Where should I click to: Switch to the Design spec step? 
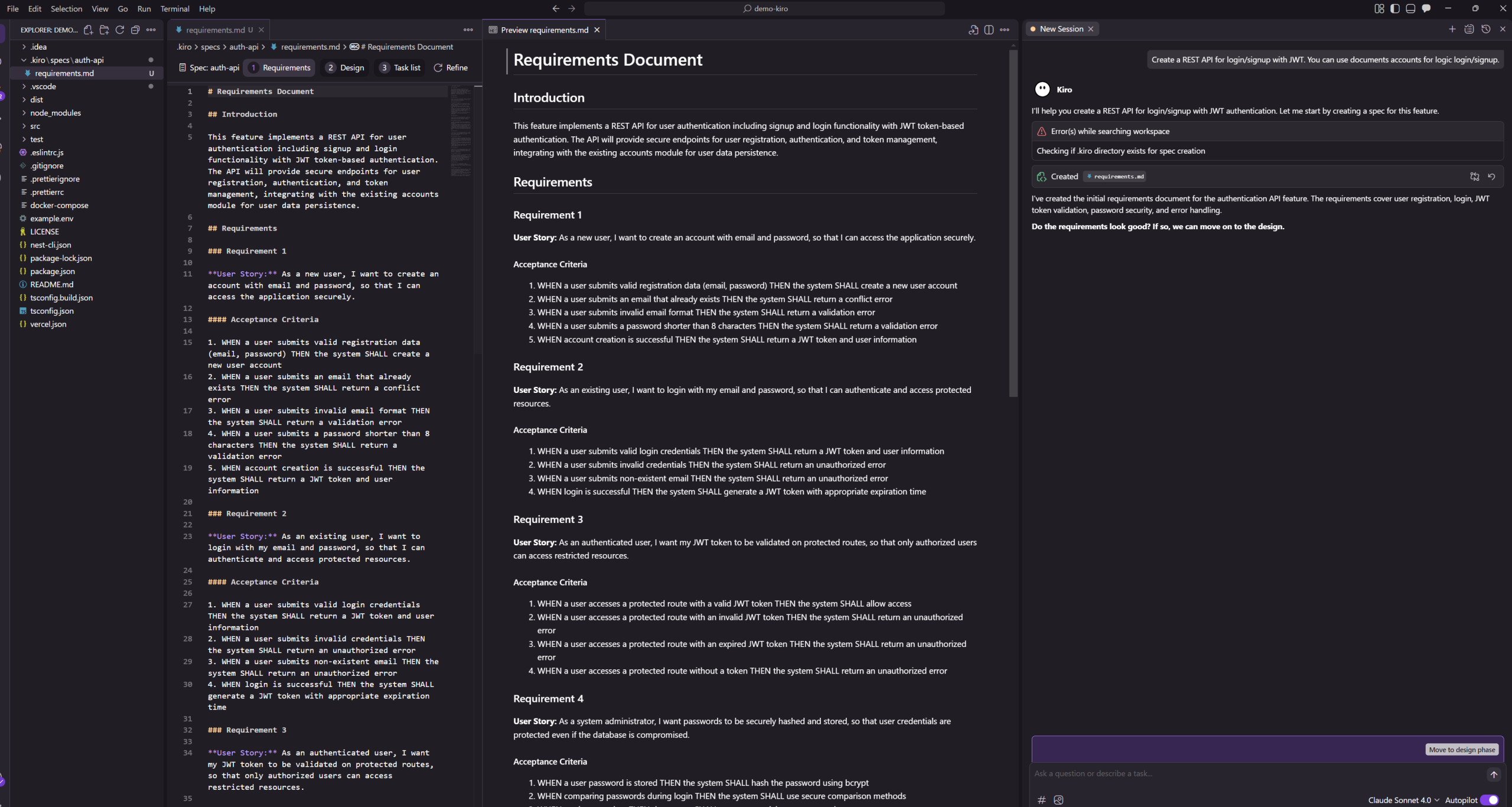tap(345, 67)
